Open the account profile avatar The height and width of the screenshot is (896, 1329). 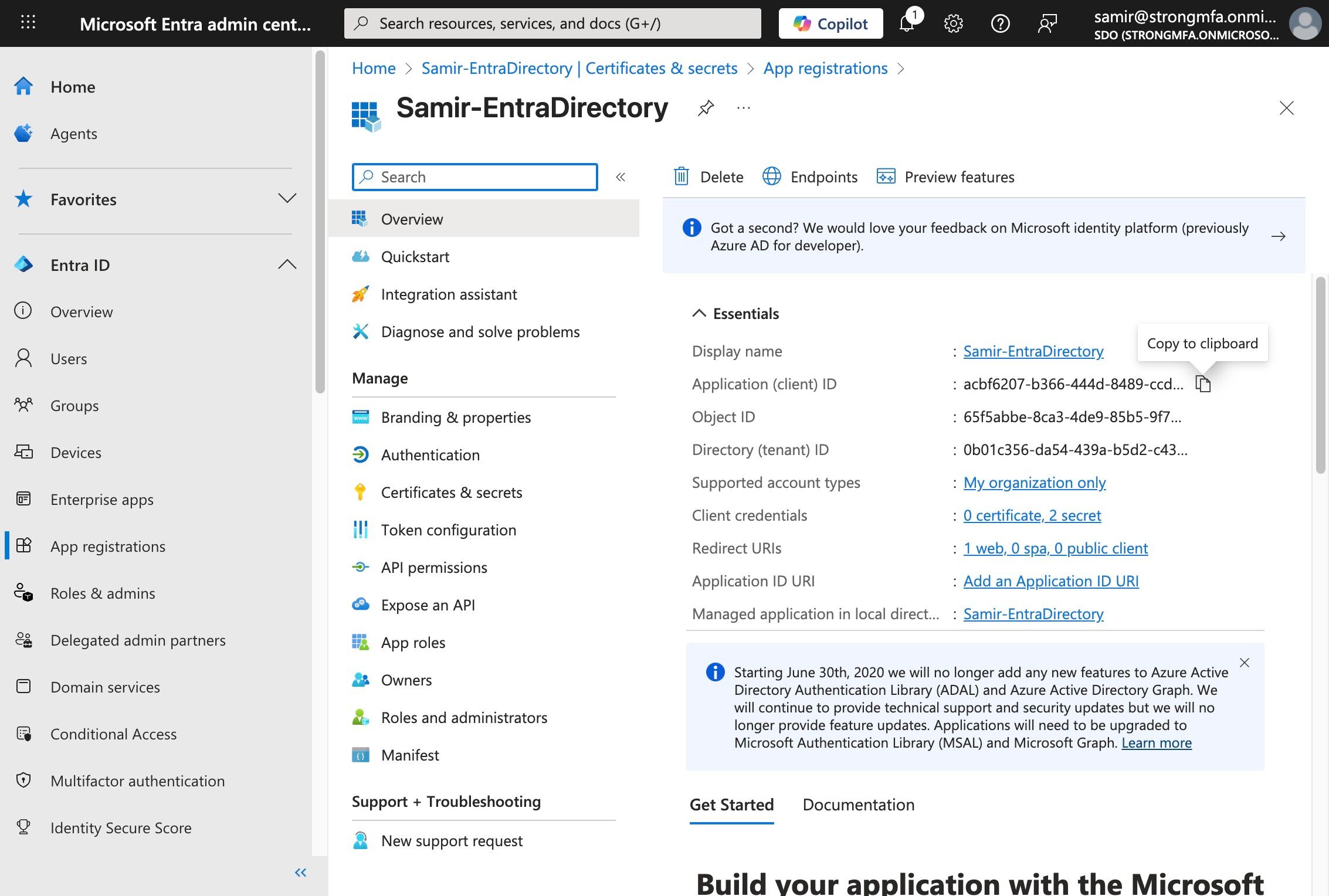(1305, 23)
